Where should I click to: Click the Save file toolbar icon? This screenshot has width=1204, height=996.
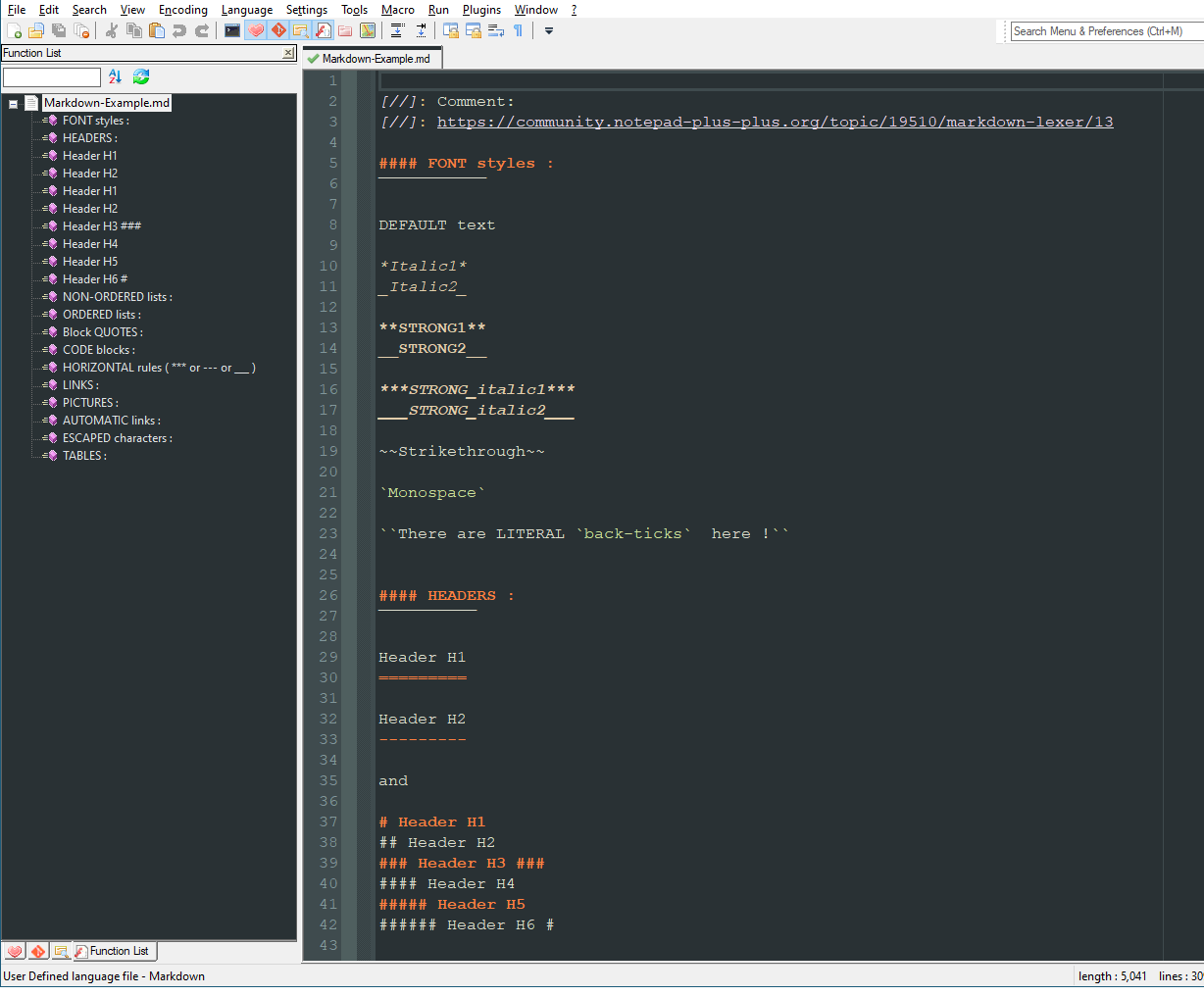[x=59, y=30]
